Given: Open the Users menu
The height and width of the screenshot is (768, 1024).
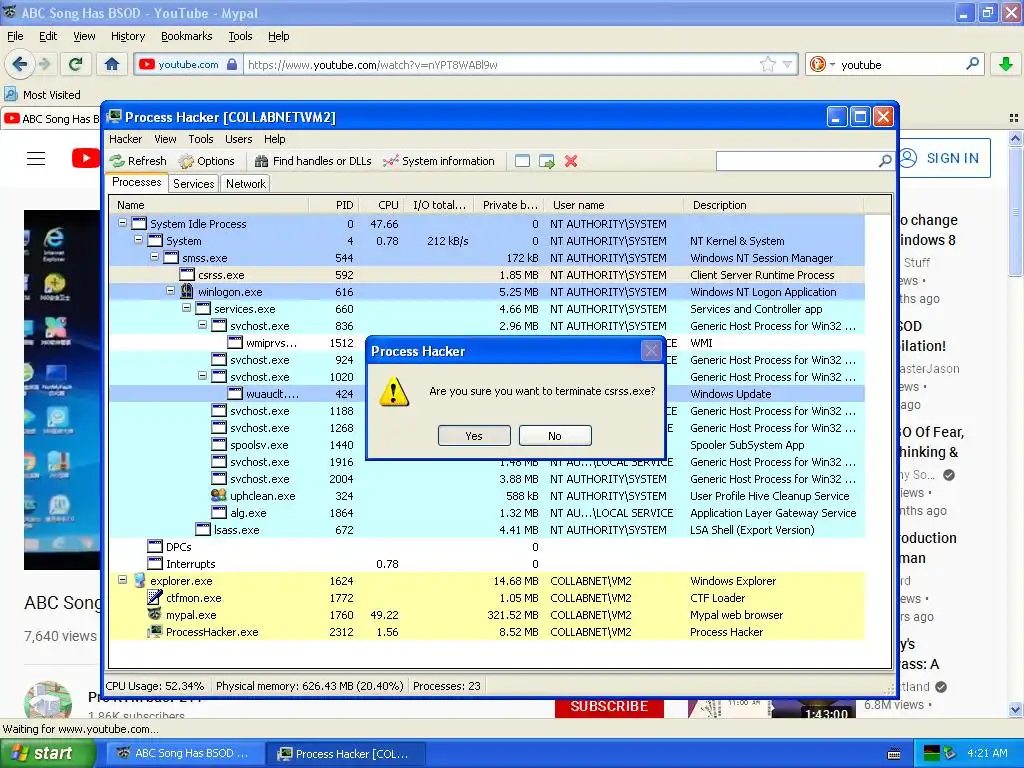Looking at the screenshot, I should pos(238,139).
